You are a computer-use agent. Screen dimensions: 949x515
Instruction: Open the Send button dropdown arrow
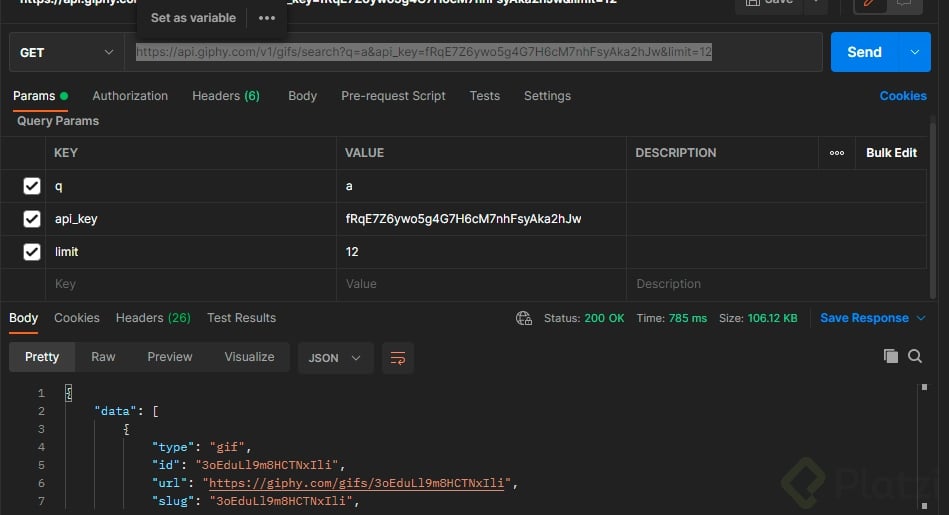point(914,52)
